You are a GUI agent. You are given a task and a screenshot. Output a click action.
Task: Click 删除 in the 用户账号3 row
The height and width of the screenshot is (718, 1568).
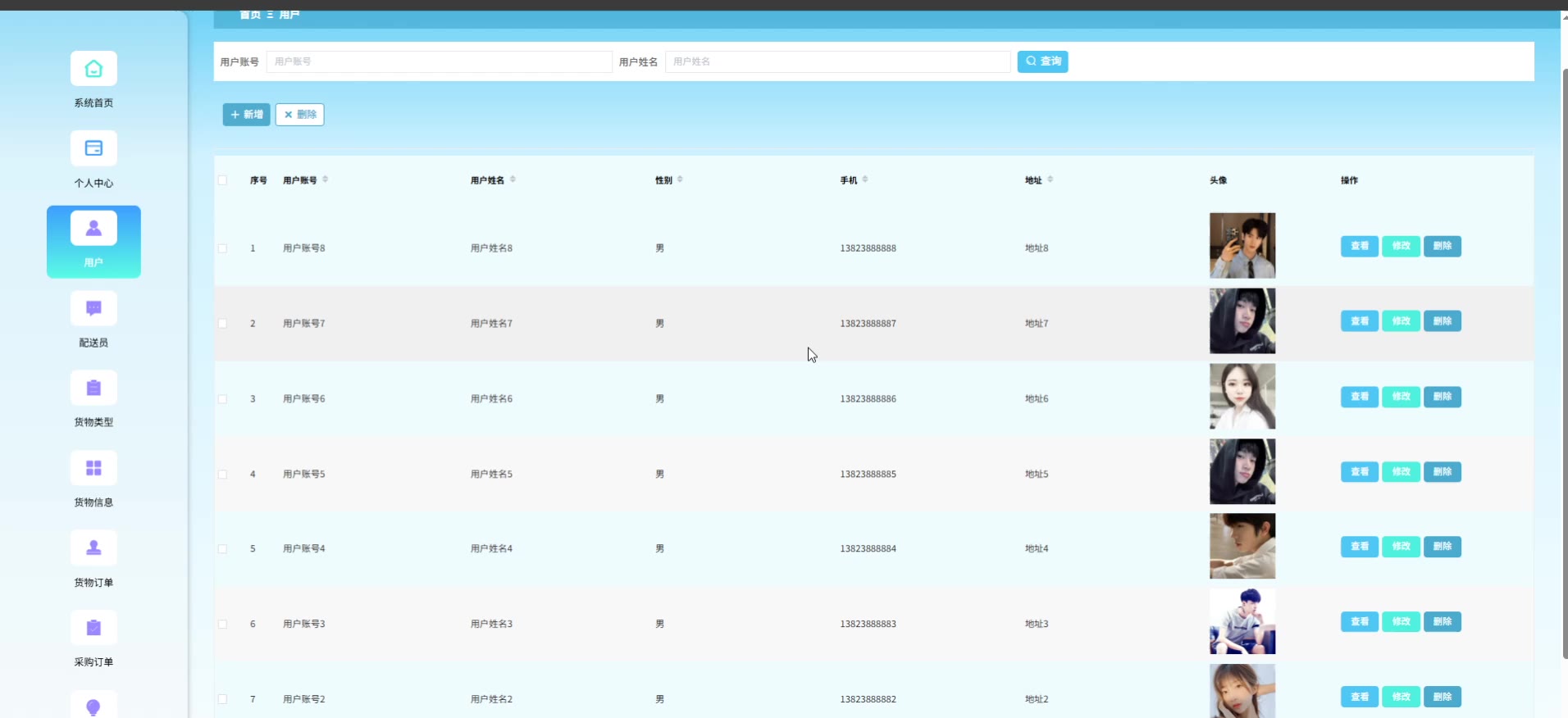pyautogui.click(x=1442, y=622)
